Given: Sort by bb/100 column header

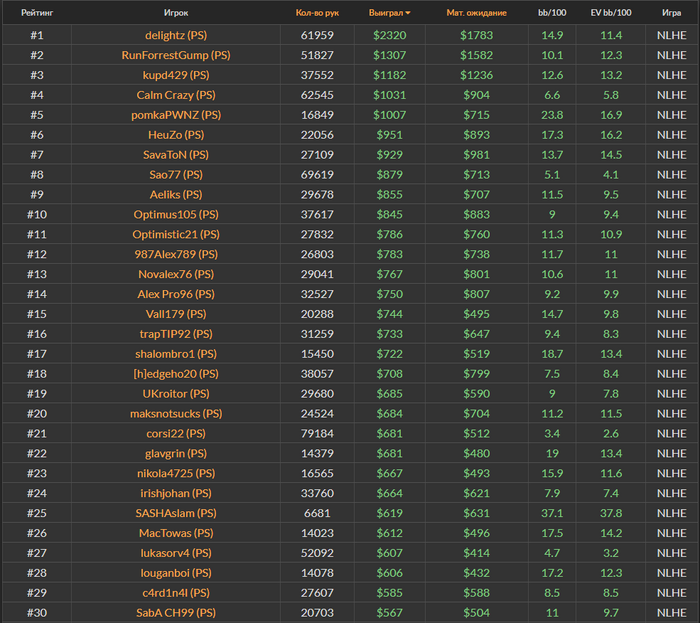Looking at the screenshot, I should coord(552,13).
